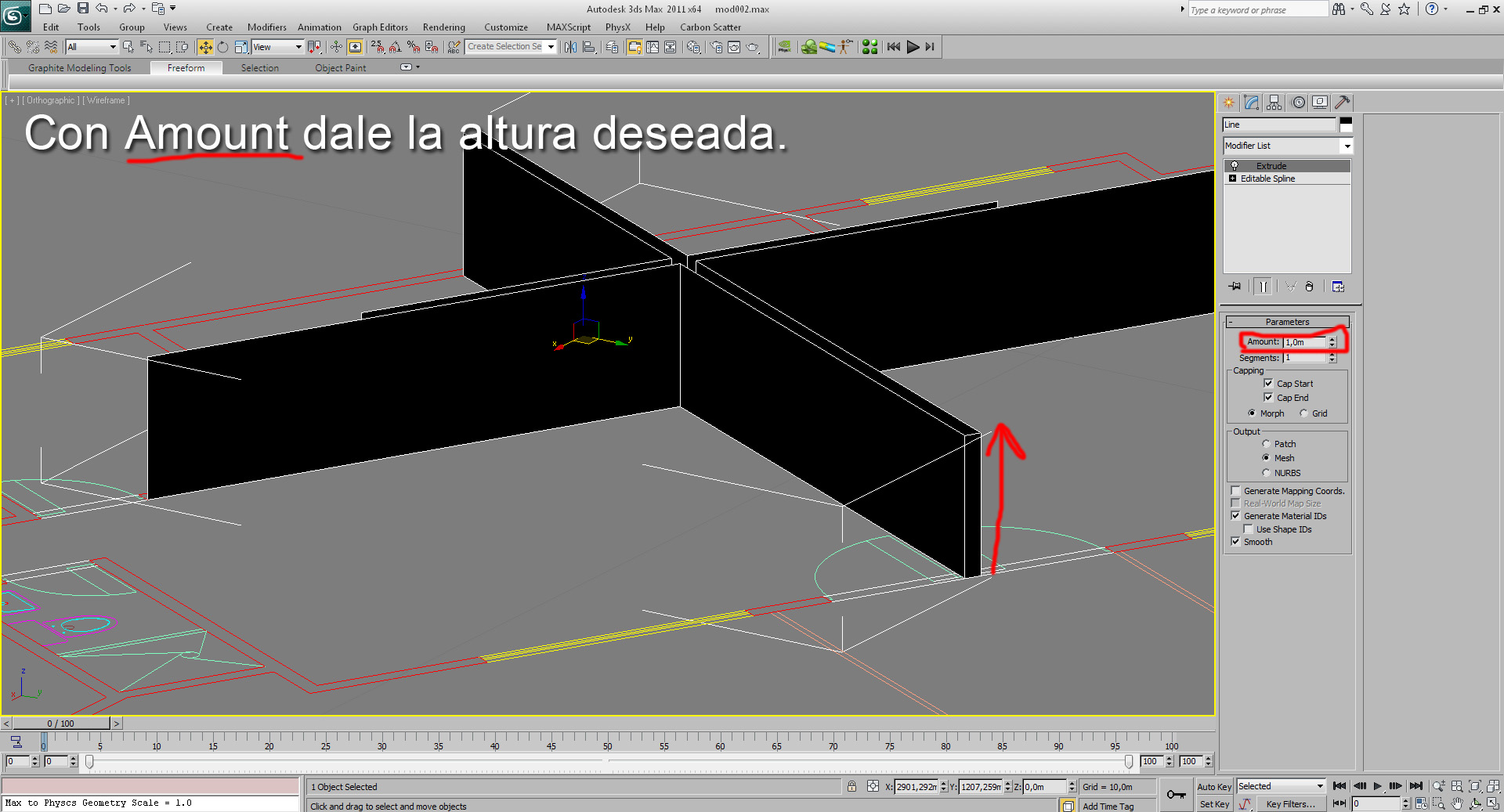Switch to the Hierarchy command panel
The height and width of the screenshot is (812, 1504).
click(1274, 103)
